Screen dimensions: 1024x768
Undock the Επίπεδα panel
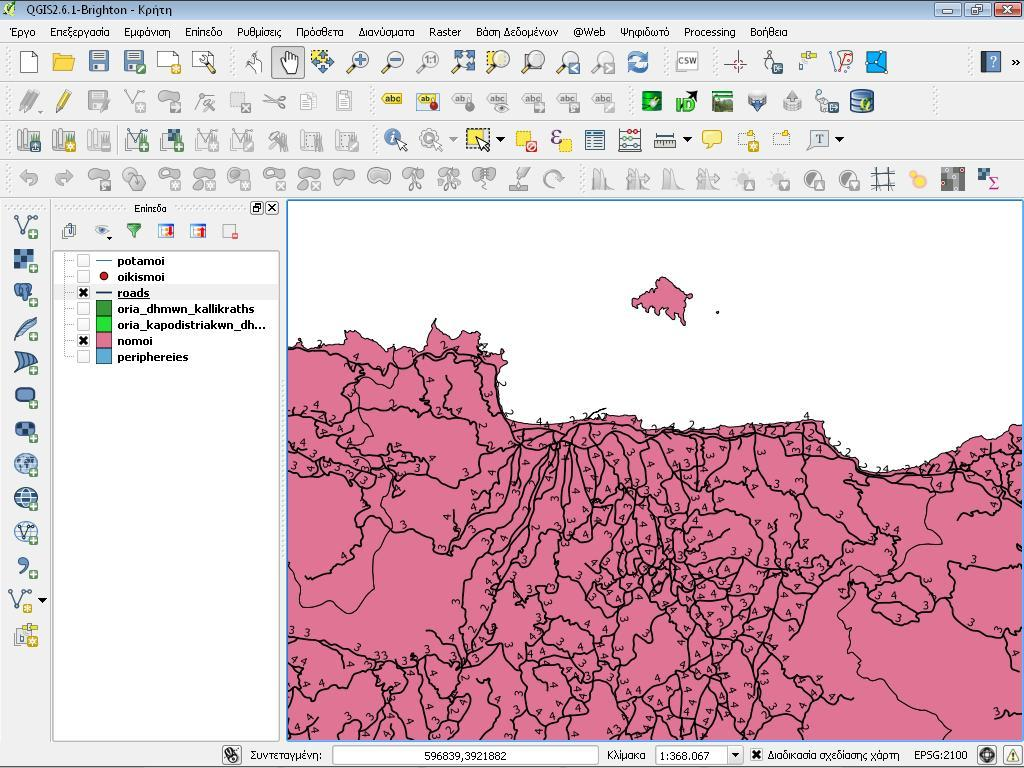[x=257, y=208]
